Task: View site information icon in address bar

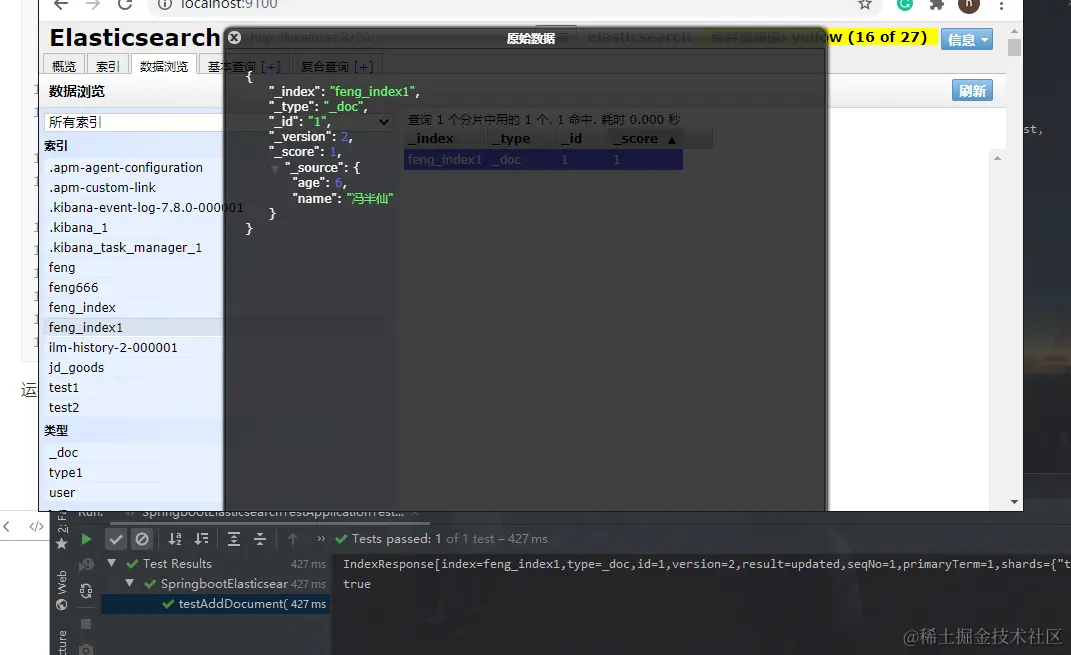Action: [164, 4]
